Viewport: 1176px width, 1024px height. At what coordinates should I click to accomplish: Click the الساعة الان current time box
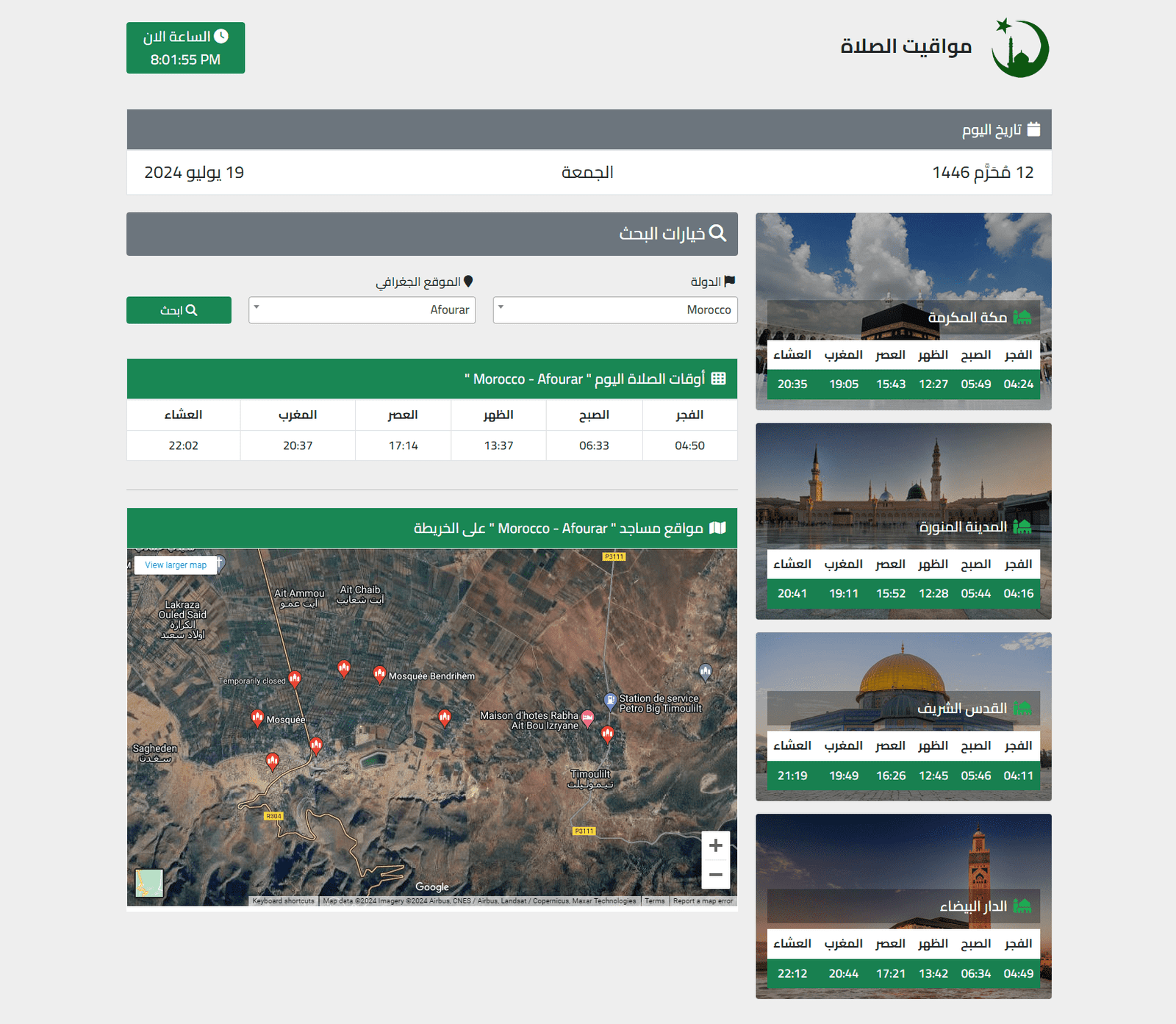click(185, 48)
